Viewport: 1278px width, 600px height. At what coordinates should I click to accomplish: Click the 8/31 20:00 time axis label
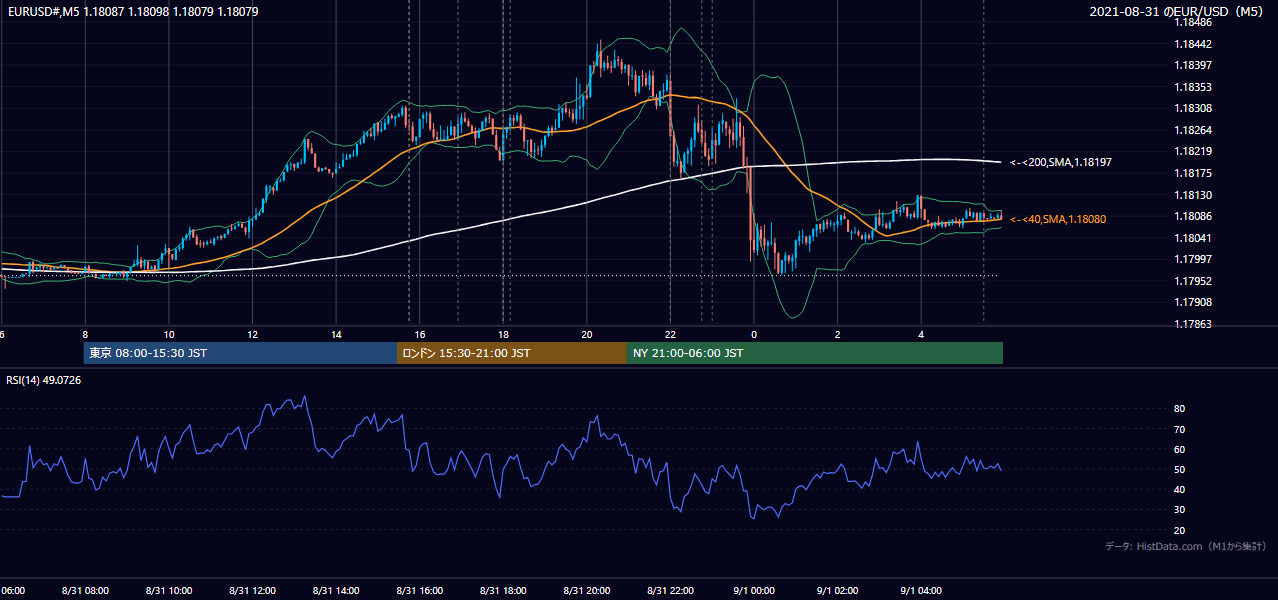(x=587, y=591)
